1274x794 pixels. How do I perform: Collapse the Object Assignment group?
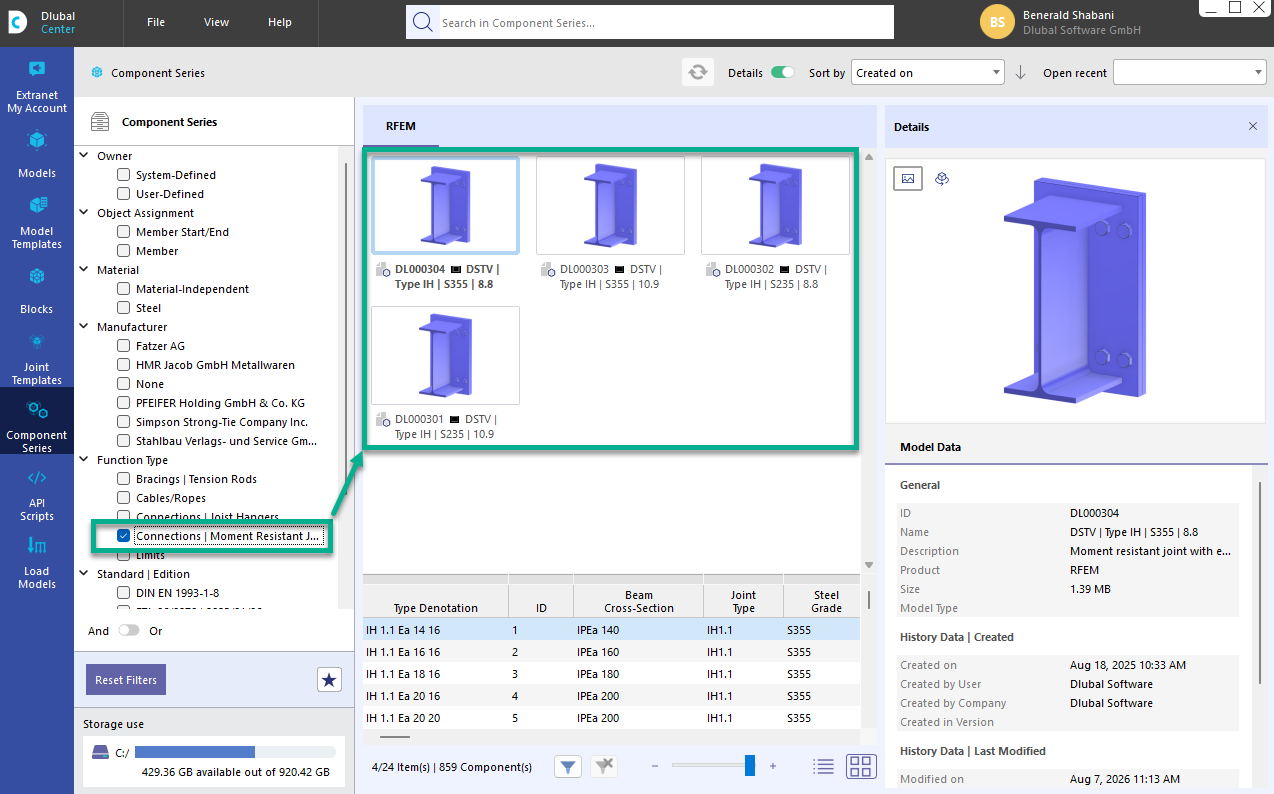(84, 213)
